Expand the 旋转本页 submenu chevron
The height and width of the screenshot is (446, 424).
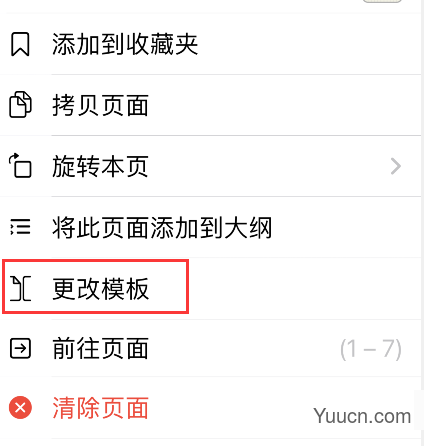[396, 166]
